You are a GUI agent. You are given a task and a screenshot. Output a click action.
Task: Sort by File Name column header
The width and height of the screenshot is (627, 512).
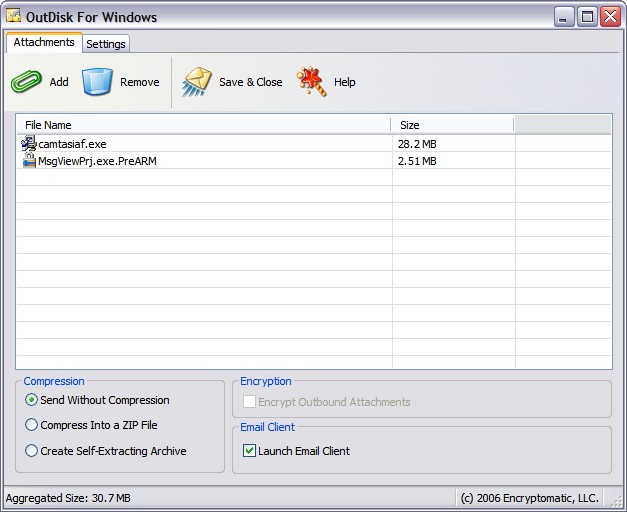(x=204, y=125)
